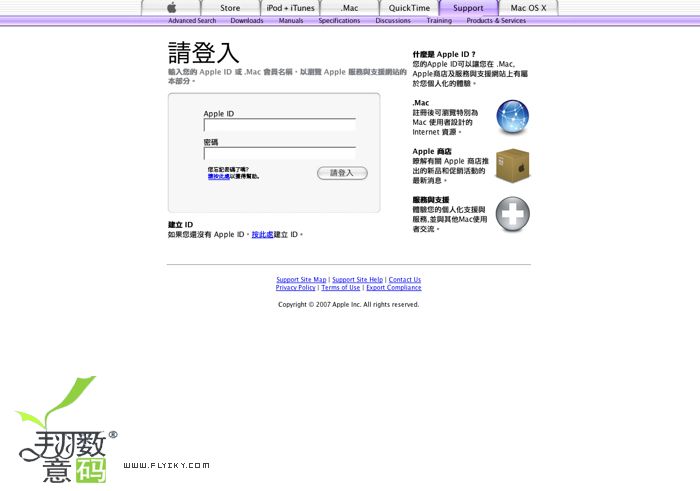This screenshot has height=491, width=700.
Task: Open the iPod + iTunes tab
Action: pyautogui.click(x=290, y=8)
